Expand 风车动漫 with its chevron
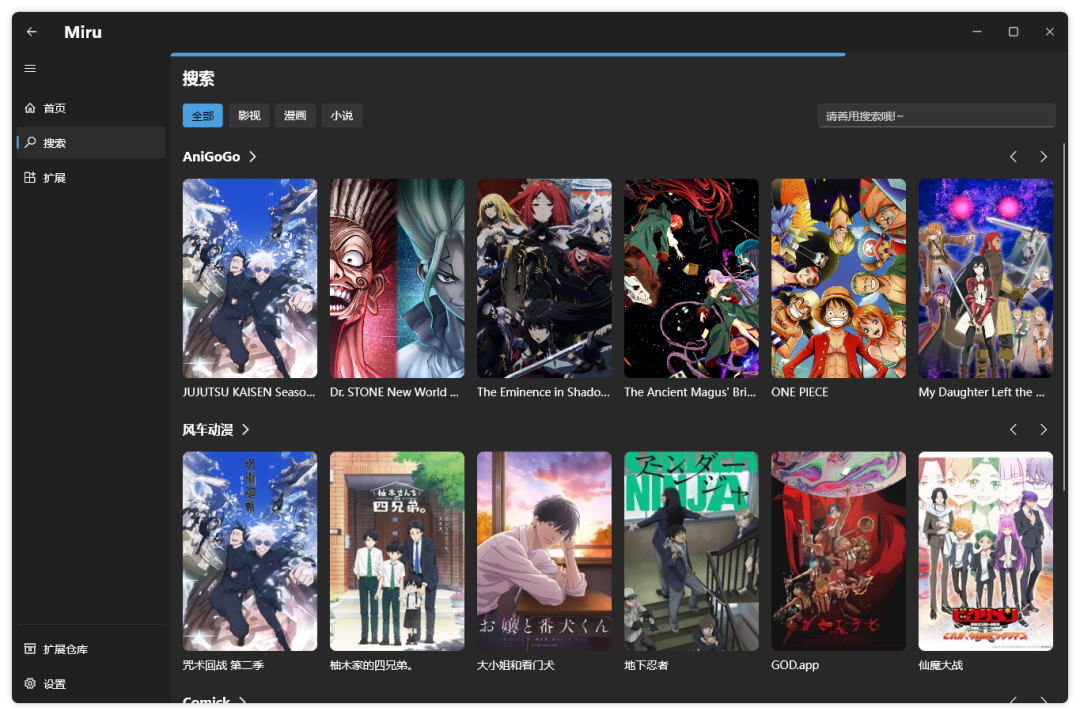The height and width of the screenshot is (715, 1080). point(246,430)
